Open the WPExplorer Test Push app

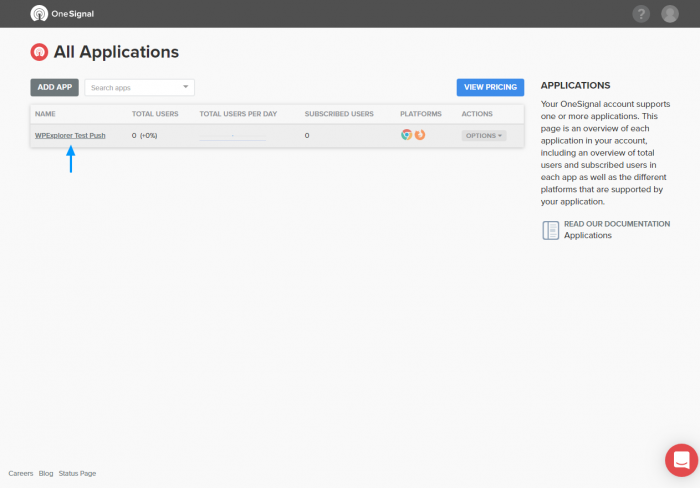click(x=70, y=135)
